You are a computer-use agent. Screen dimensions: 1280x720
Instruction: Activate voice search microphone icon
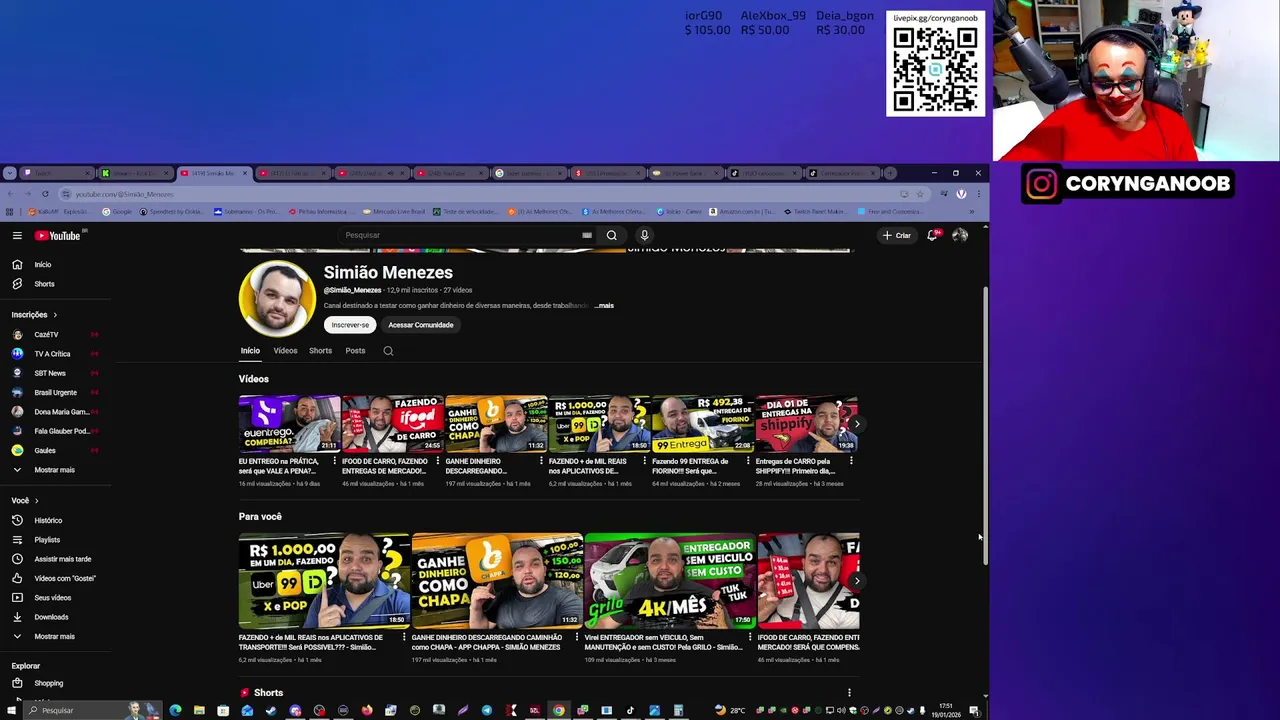tap(644, 236)
